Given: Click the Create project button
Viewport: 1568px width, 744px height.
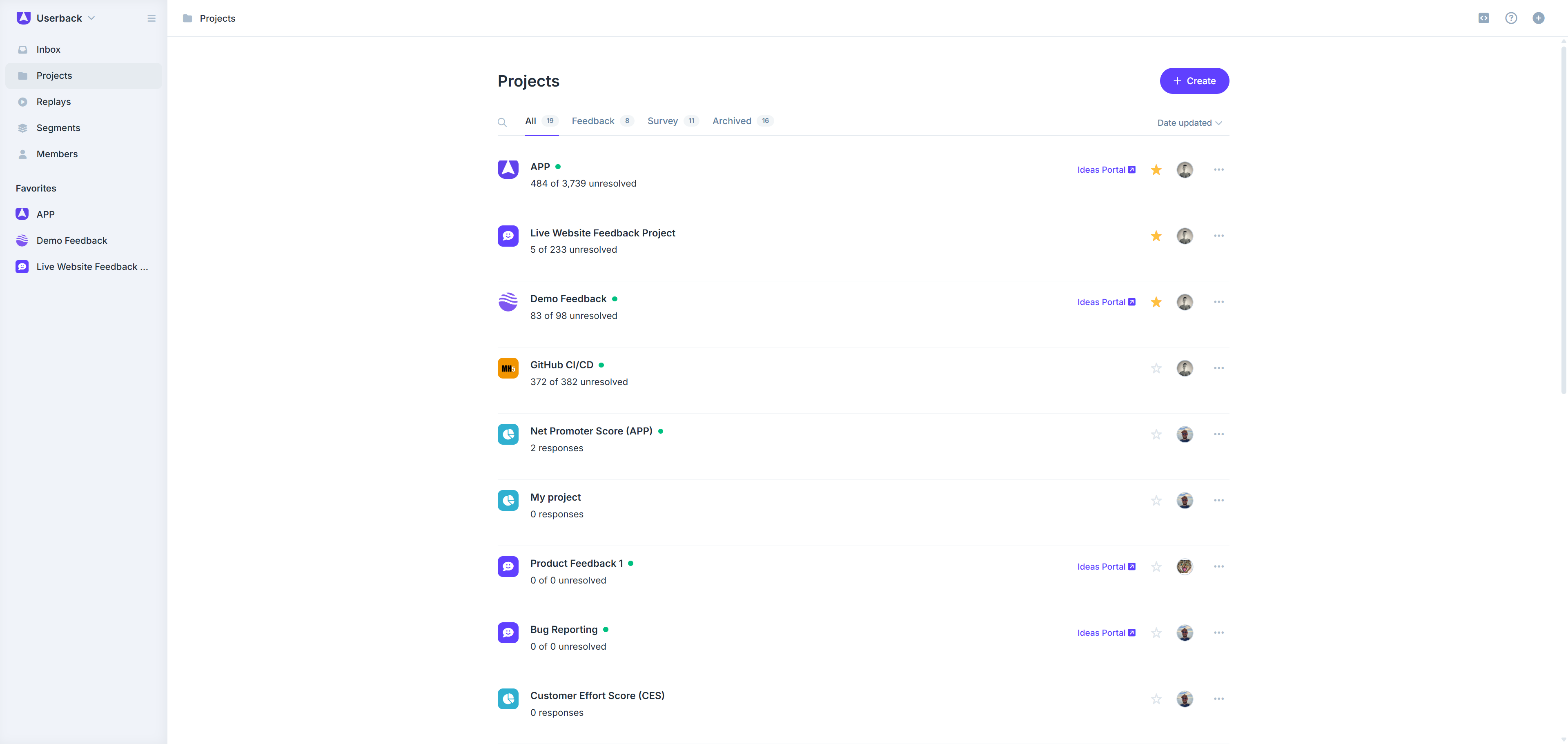Looking at the screenshot, I should pyautogui.click(x=1194, y=81).
